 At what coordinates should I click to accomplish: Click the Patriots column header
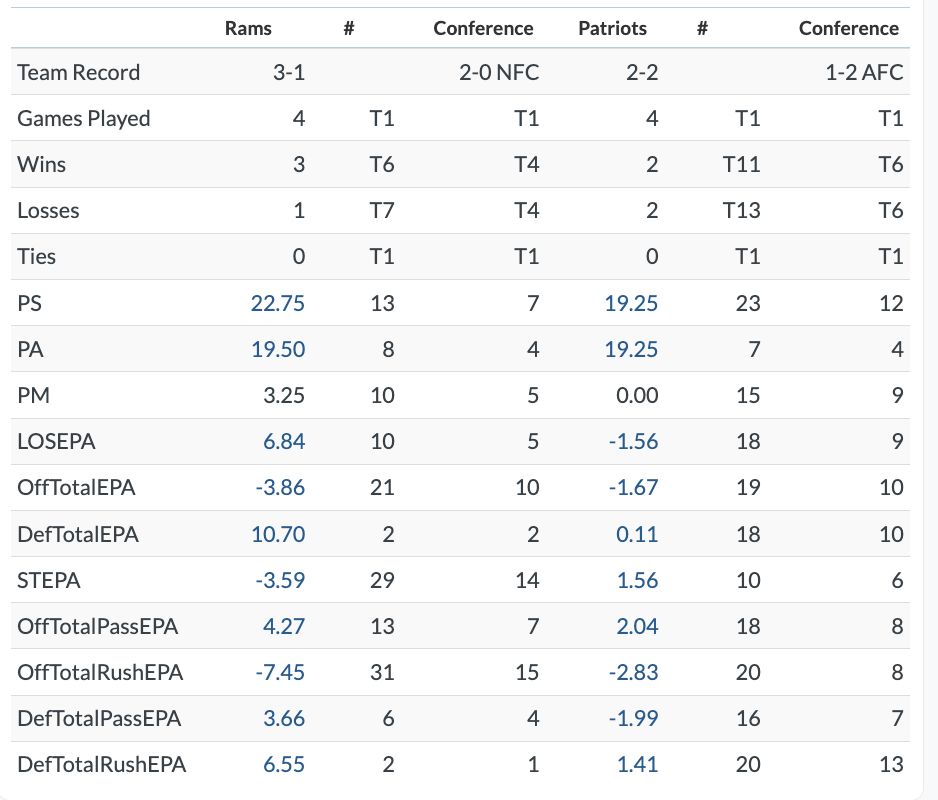(x=612, y=28)
